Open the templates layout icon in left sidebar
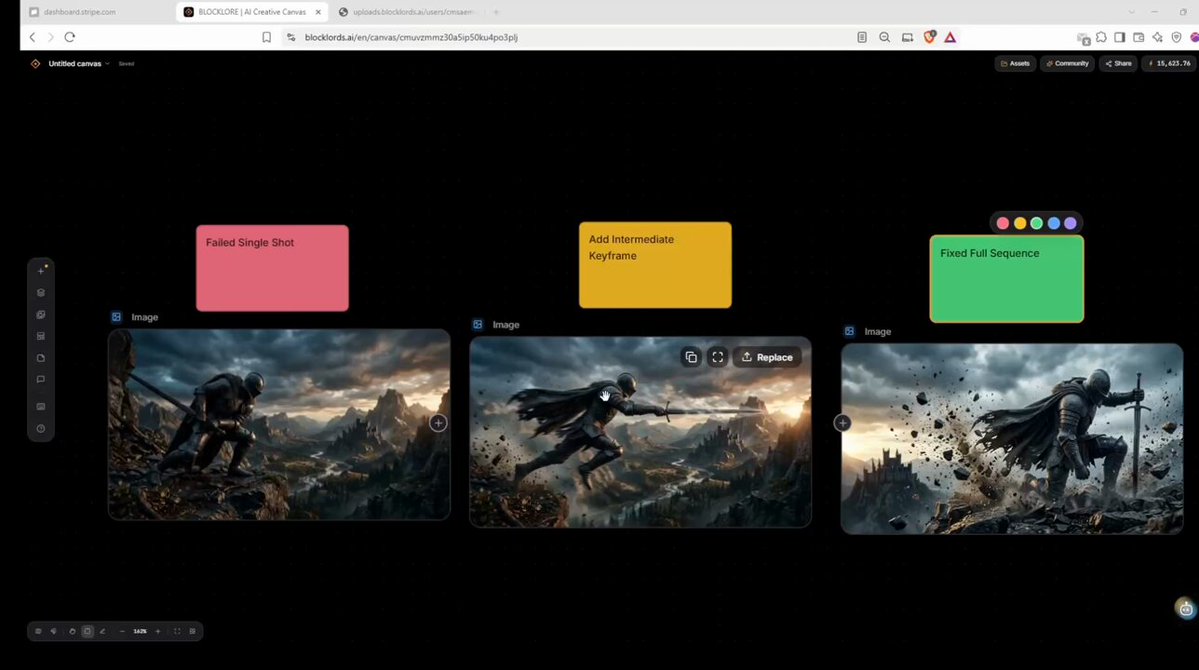1199x670 pixels. click(x=41, y=336)
